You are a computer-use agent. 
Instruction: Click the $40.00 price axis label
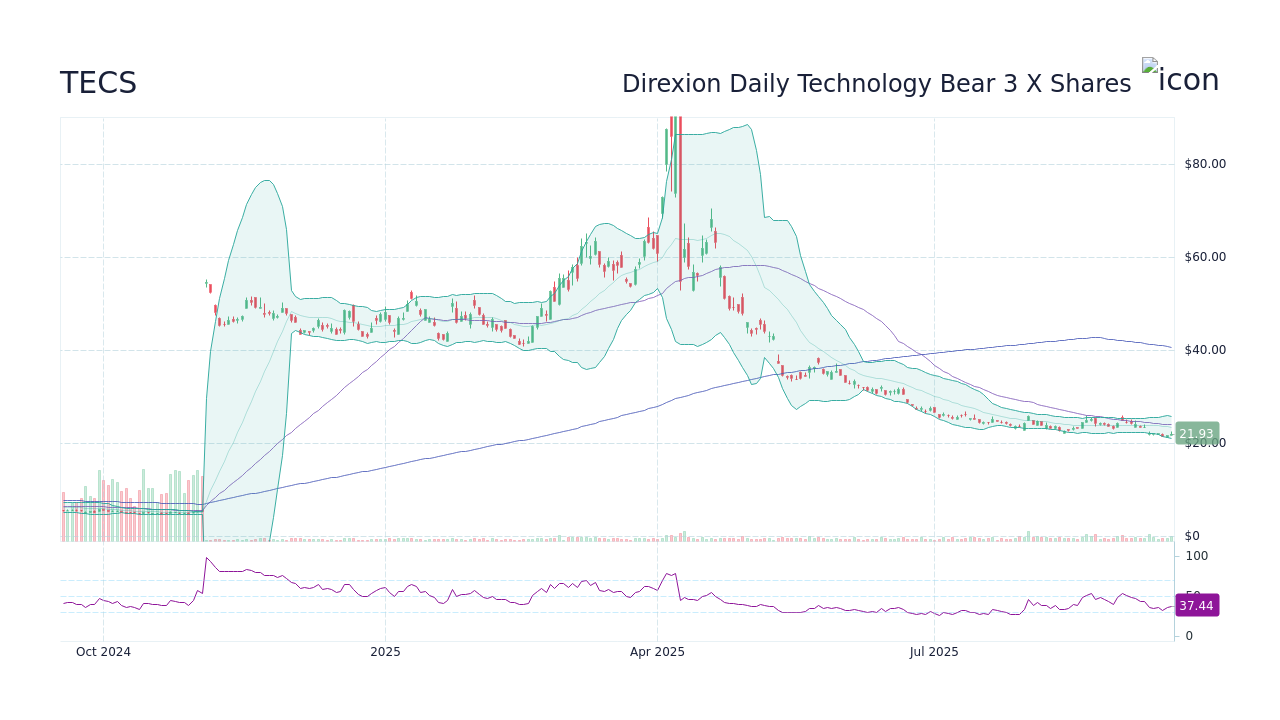coord(1204,350)
